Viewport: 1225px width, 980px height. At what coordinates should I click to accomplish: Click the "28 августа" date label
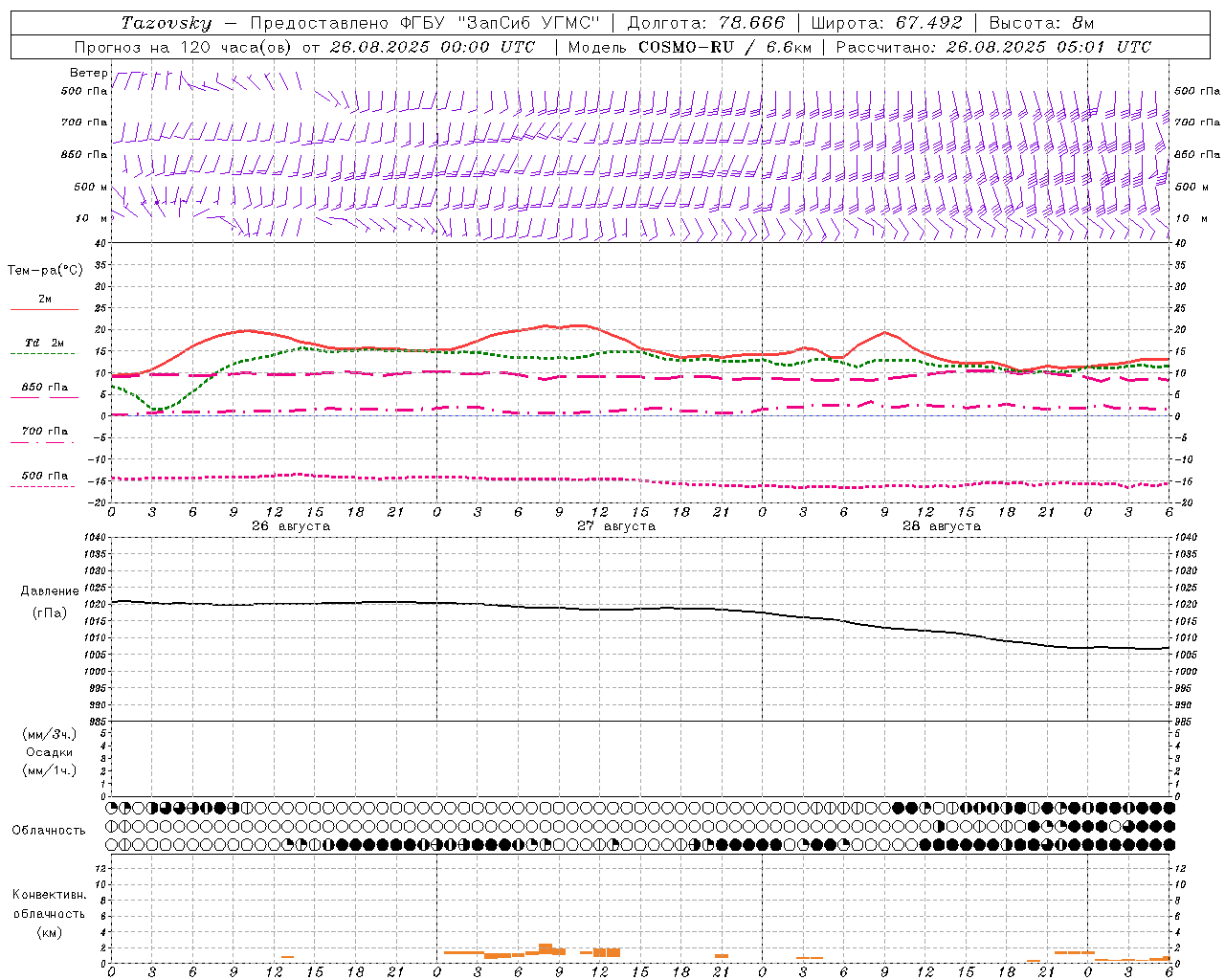click(x=942, y=526)
